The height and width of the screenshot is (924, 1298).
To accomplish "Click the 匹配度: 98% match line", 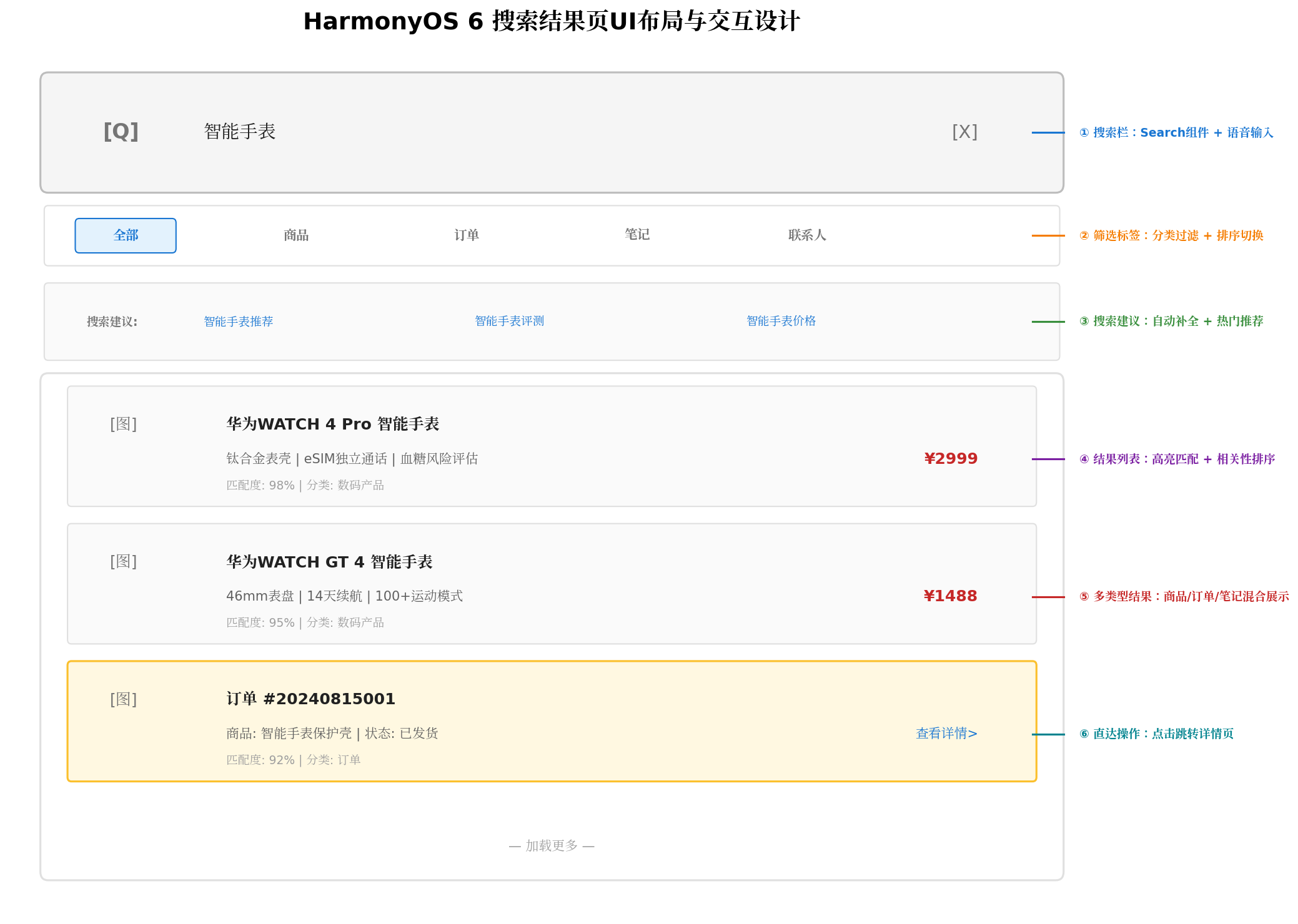I will (305, 485).
